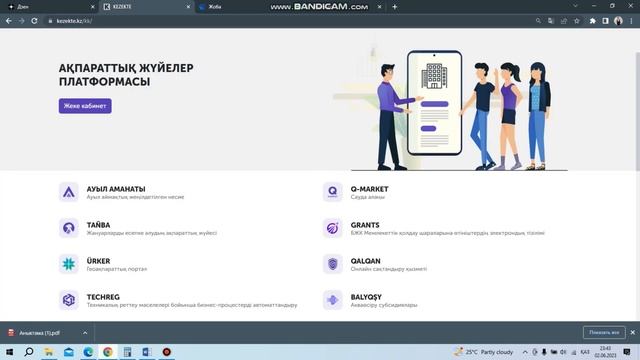The image size is (640, 360).
Task: Open the page zoom magnifier icon
Action: [538, 21]
